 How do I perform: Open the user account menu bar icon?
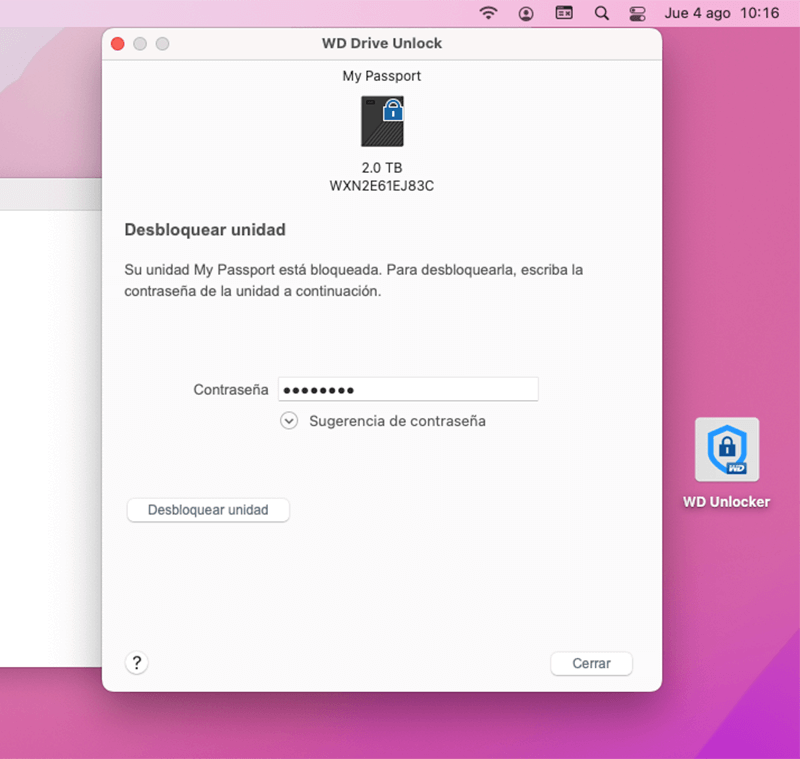(526, 13)
